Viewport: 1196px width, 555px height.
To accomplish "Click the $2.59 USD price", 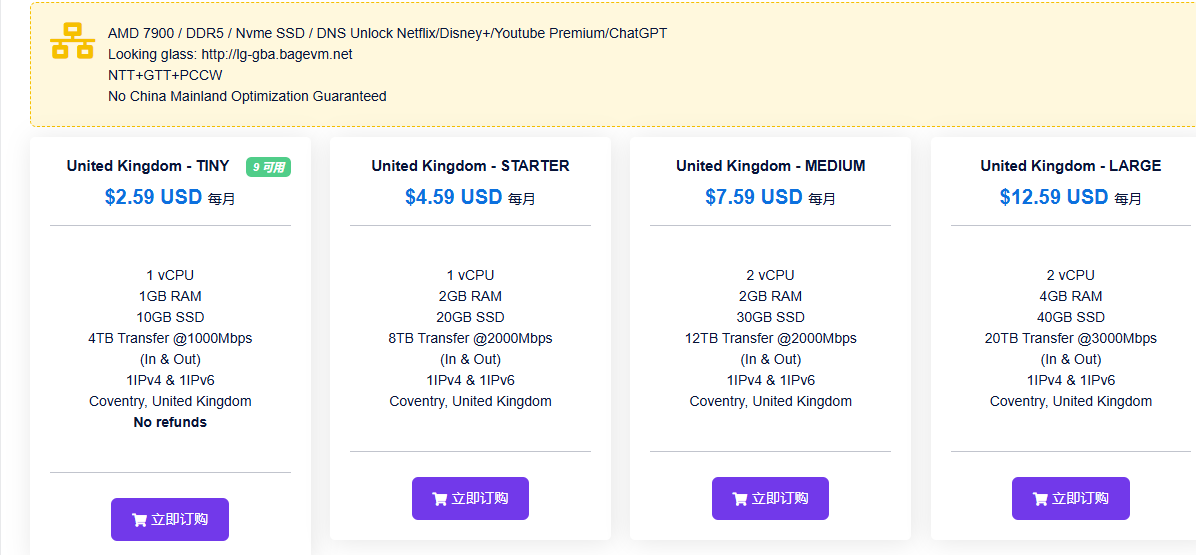I will tap(153, 197).
